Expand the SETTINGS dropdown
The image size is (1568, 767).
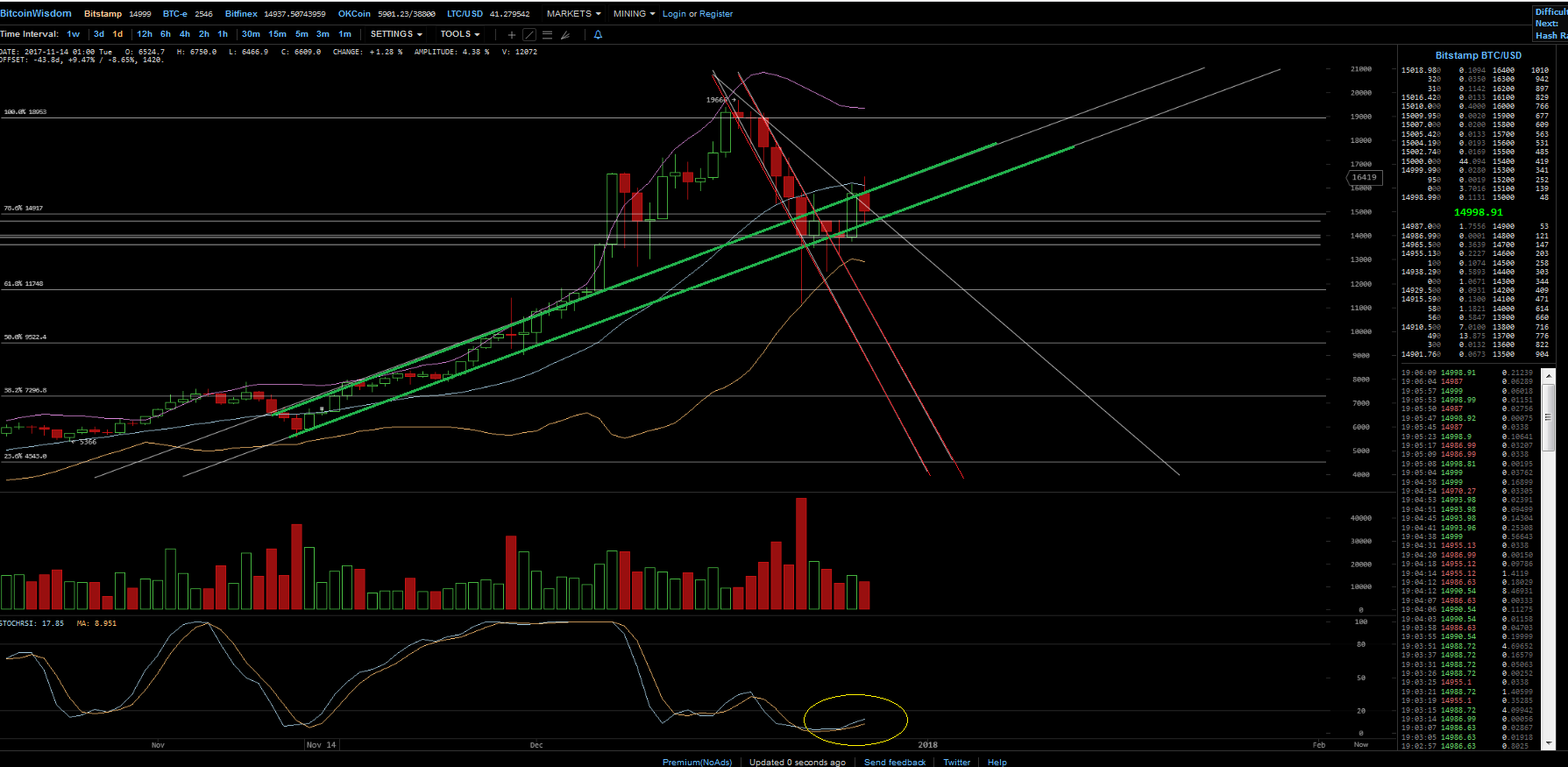396,34
